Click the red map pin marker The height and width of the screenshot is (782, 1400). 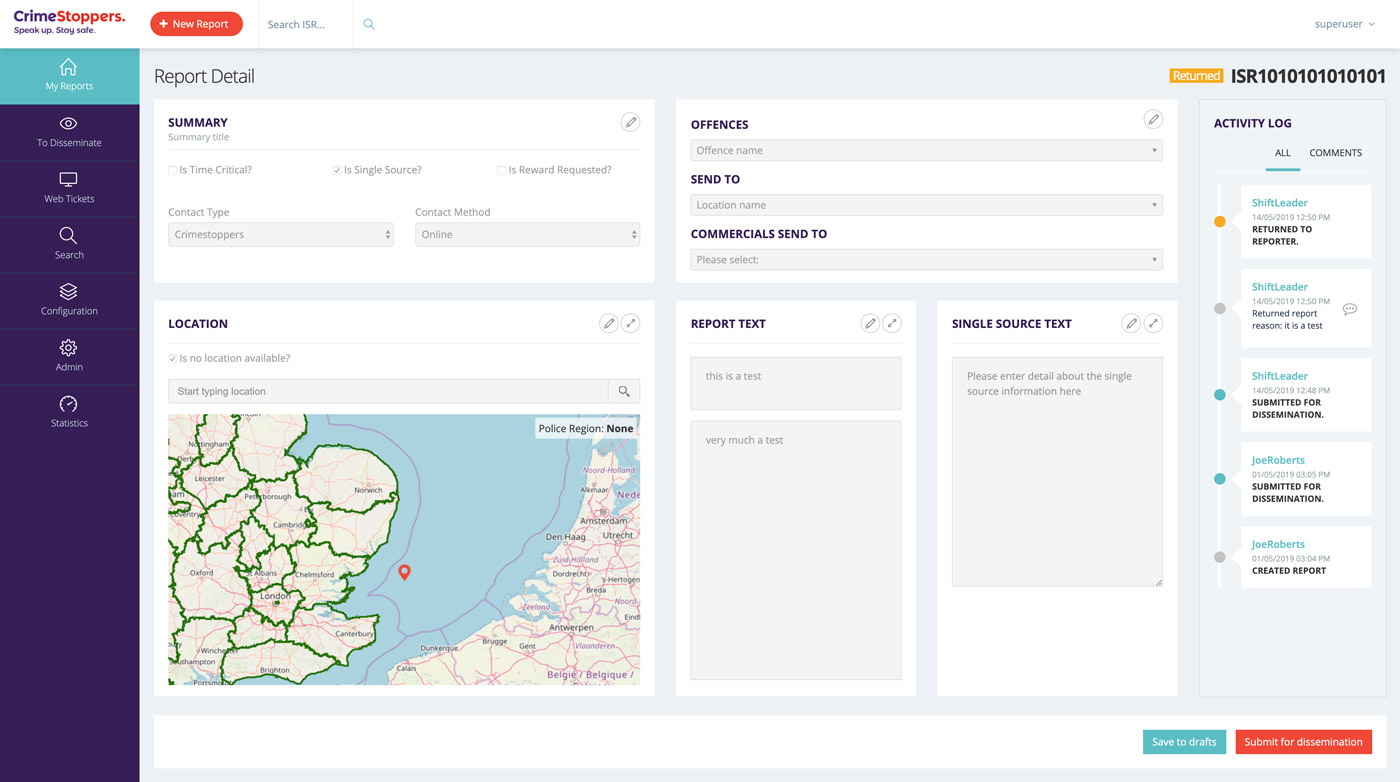pyautogui.click(x=404, y=572)
